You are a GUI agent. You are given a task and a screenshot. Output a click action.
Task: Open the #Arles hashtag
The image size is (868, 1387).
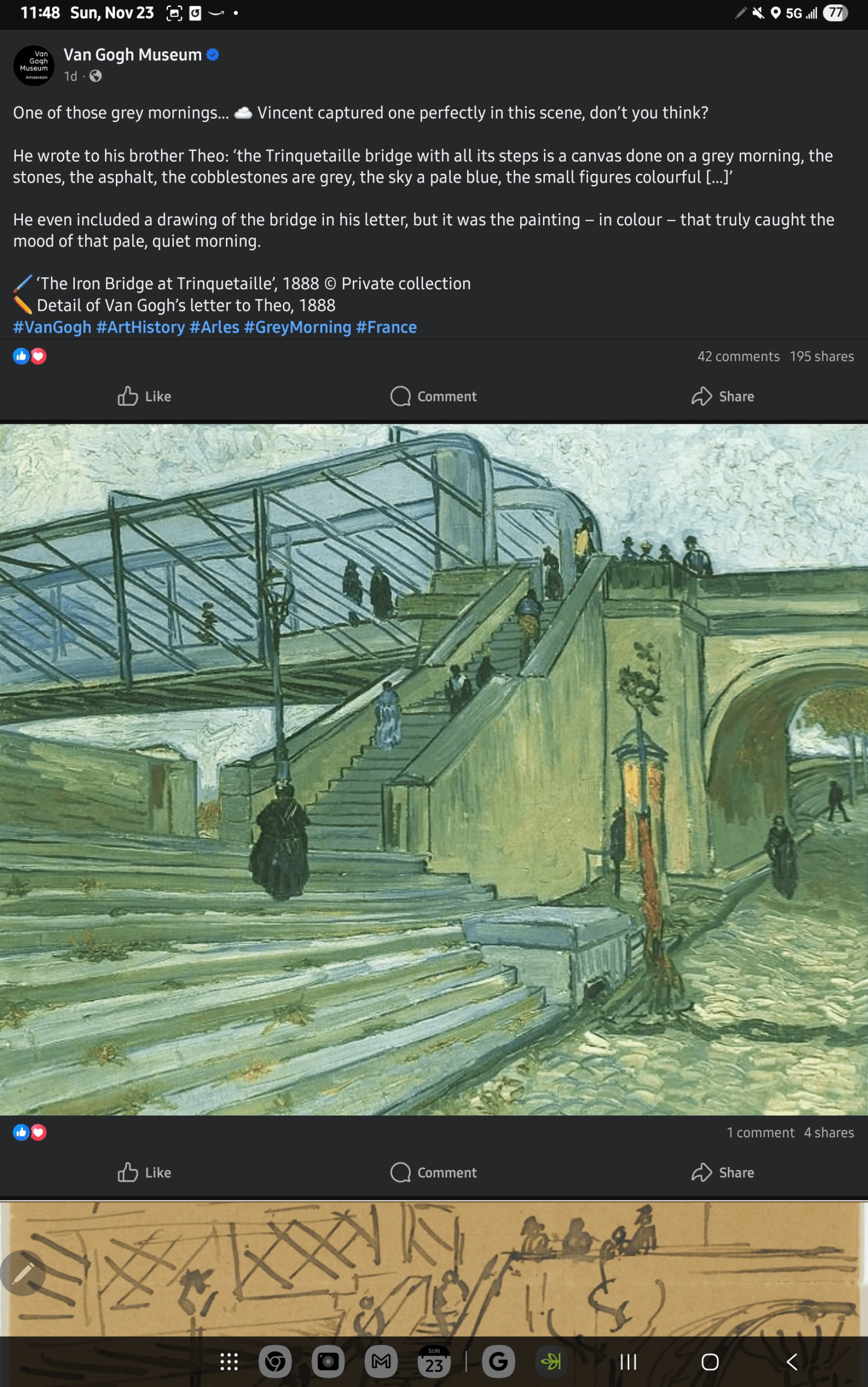214,327
